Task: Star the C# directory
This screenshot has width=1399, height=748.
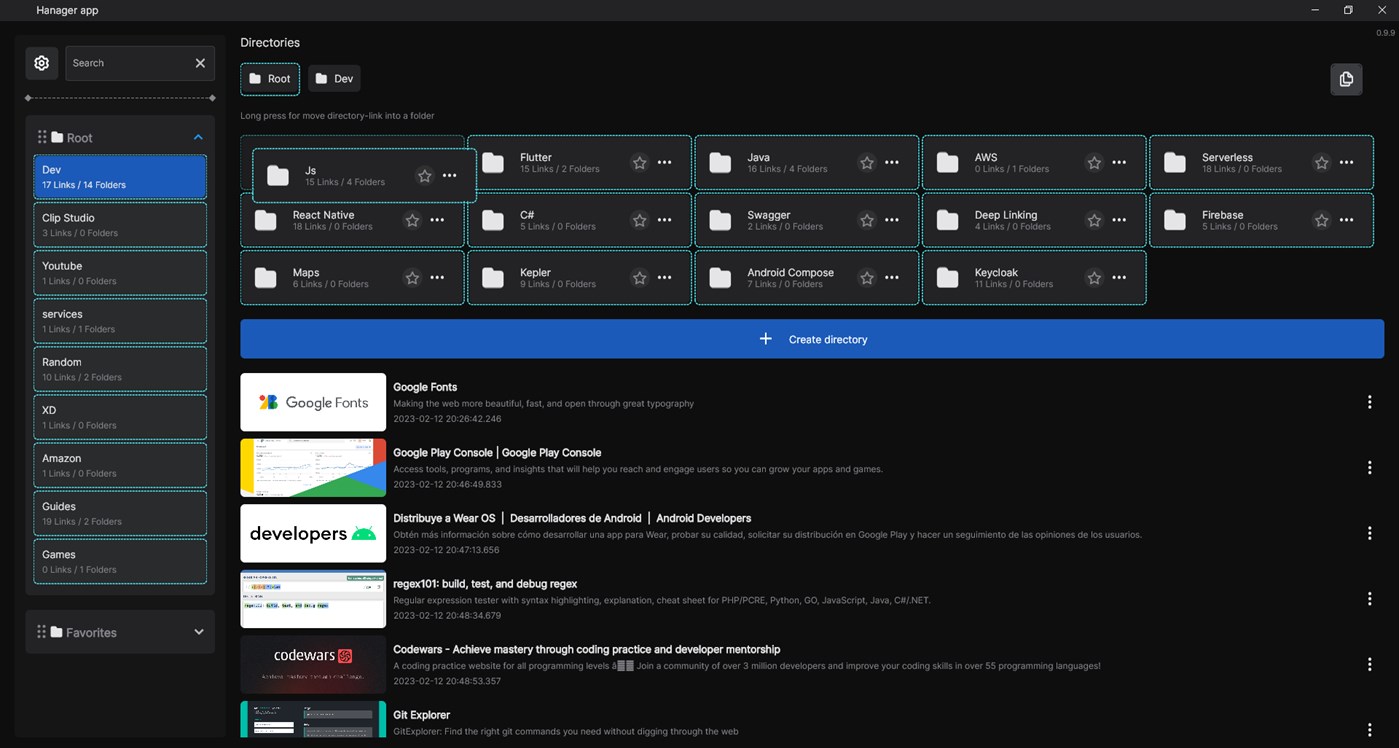Action: coord(639,220)
